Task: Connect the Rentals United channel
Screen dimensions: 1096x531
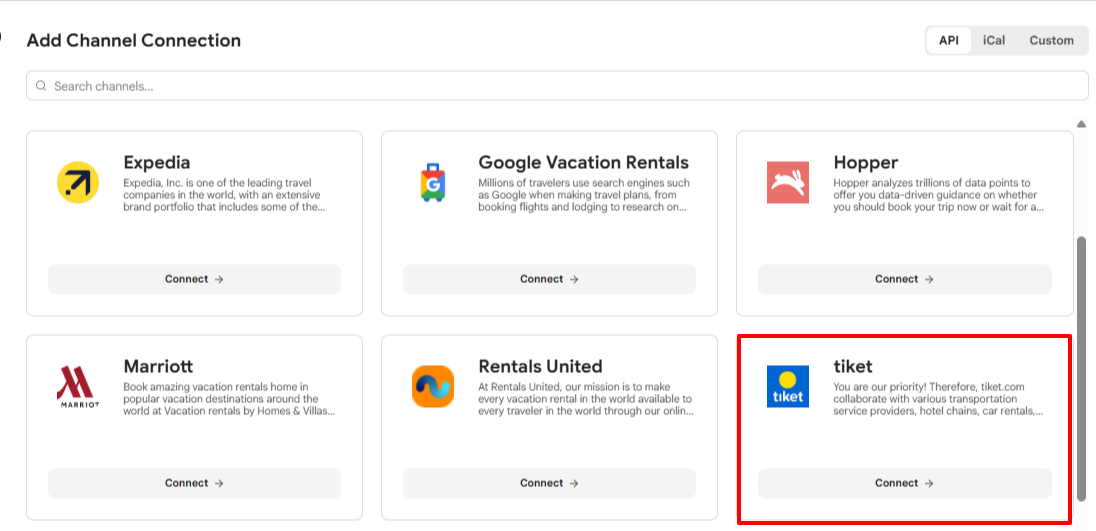Action: click(549, 483)
